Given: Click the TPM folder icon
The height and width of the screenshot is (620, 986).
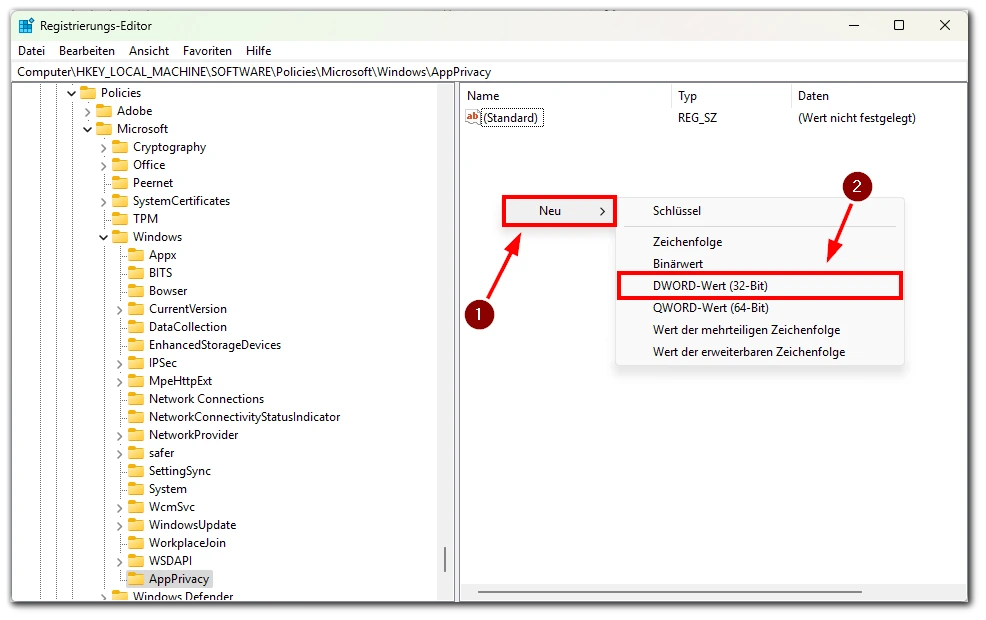Looking at the screenshot, I should [119, 219].
